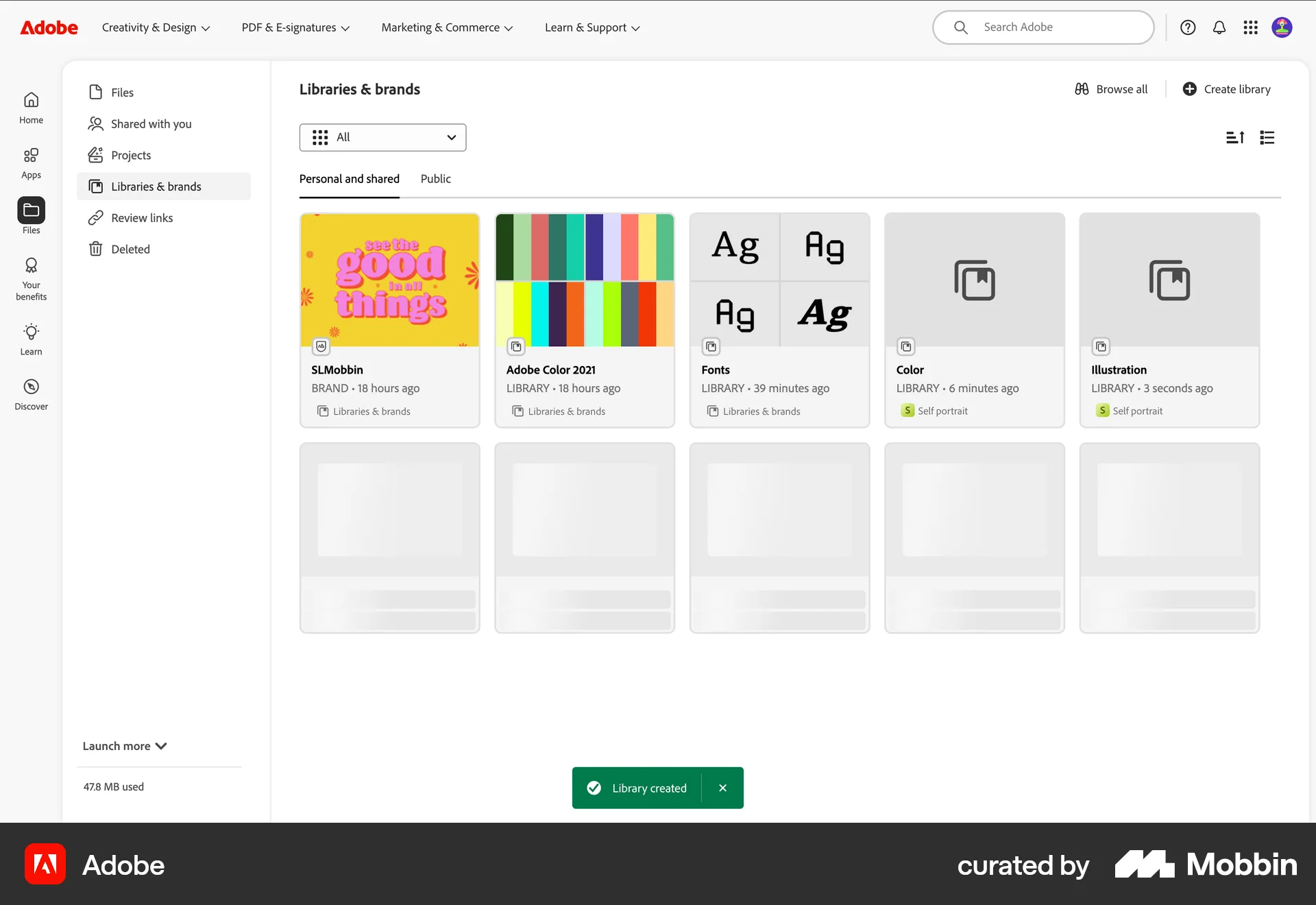Open Your benefits panel
Screen dimensions: 1316x905
(31, 278)
